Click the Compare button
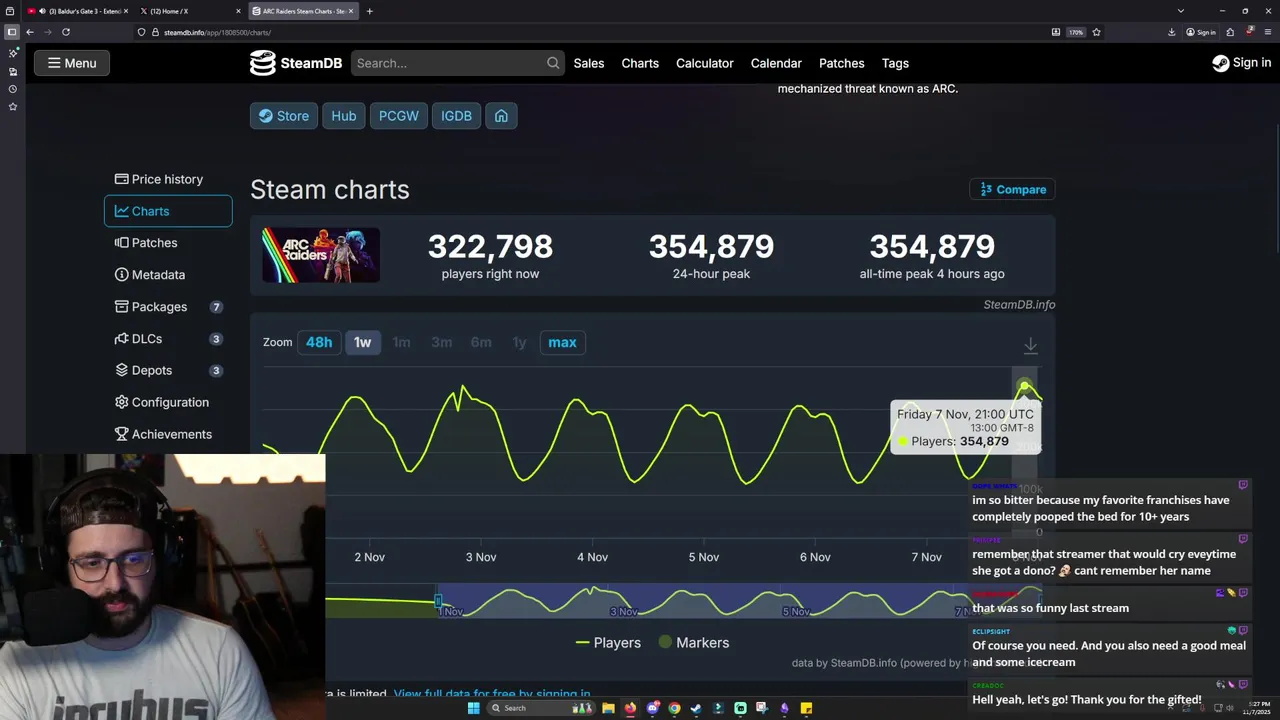The image size is (1280, 720). point(1012,189)
